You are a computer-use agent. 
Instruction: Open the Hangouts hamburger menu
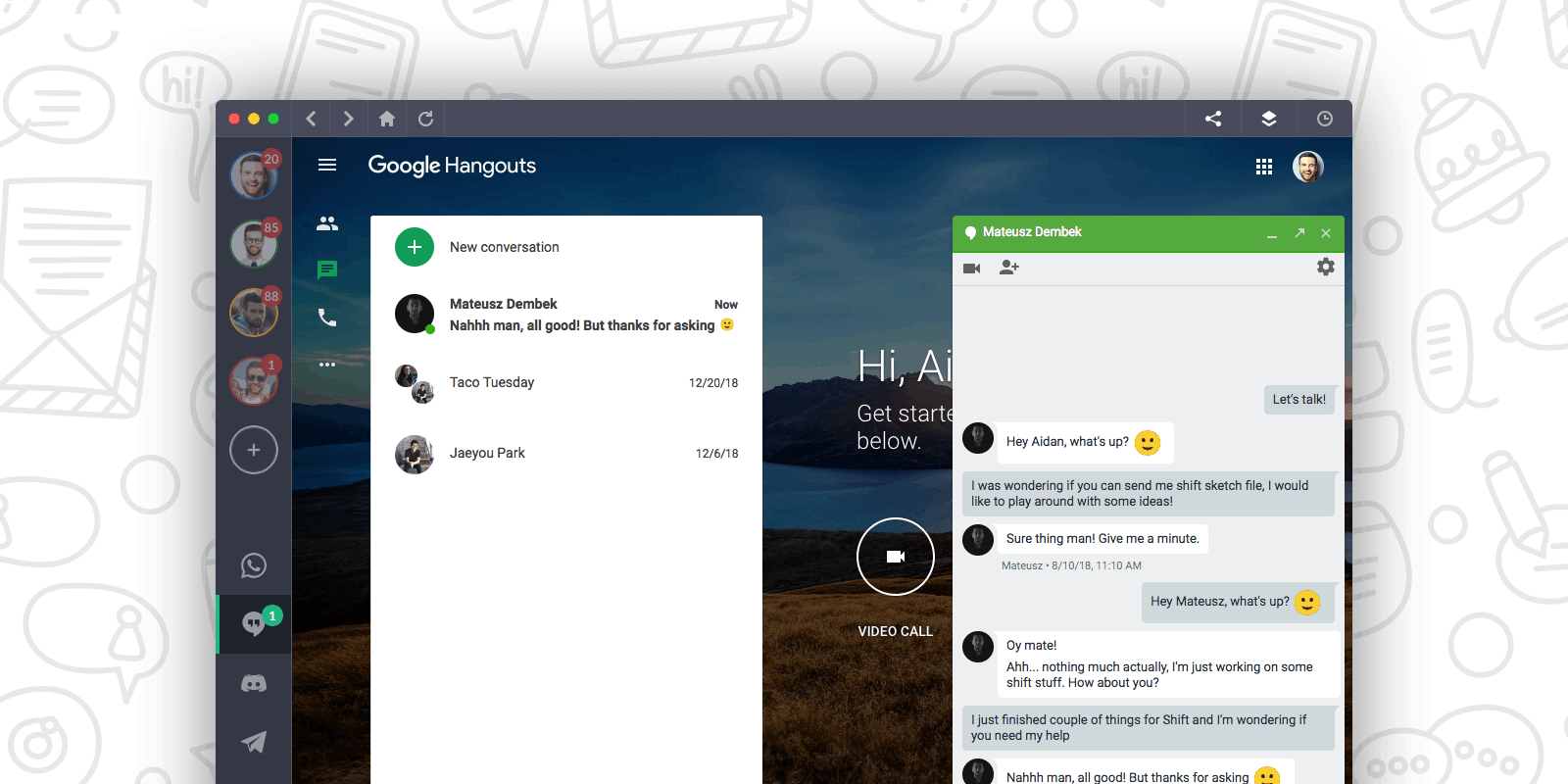(x=327, y=165)
